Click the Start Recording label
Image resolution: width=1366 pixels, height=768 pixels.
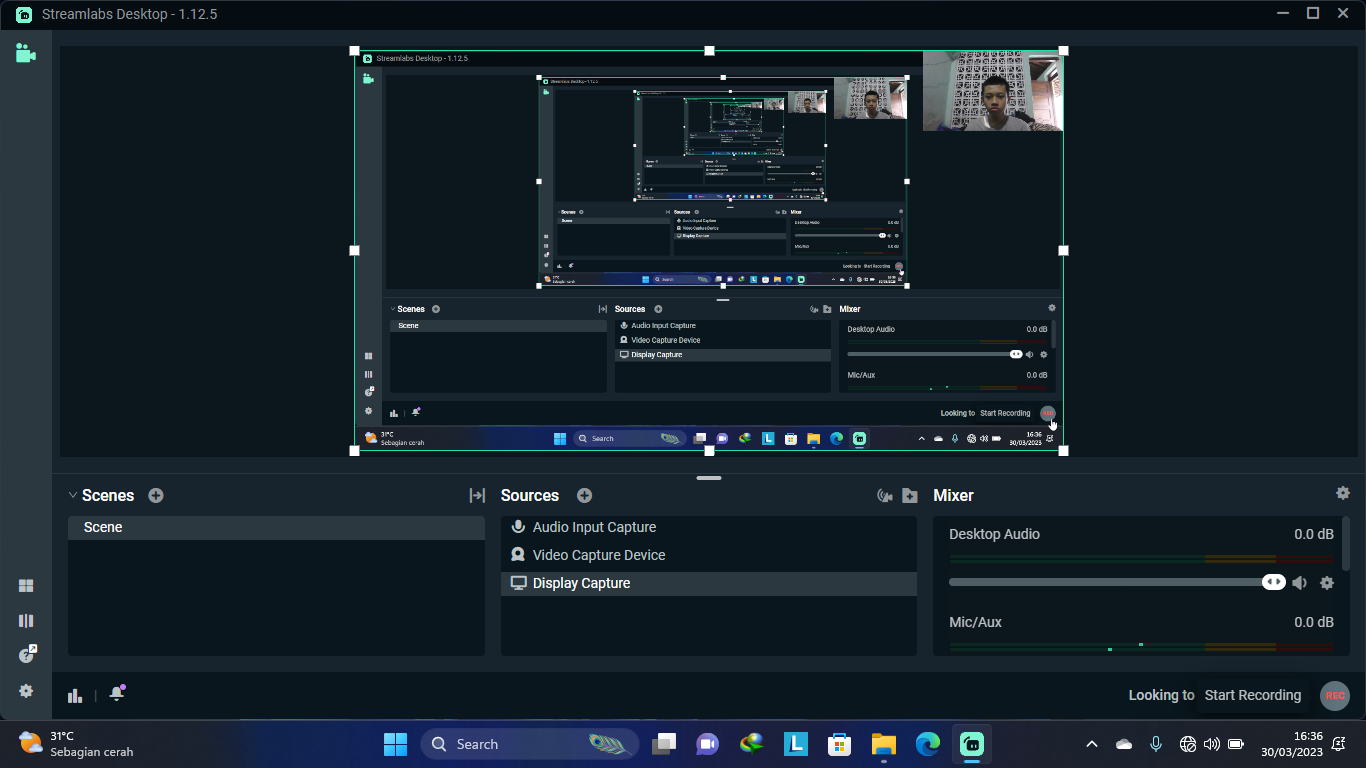pos(1253,695)
